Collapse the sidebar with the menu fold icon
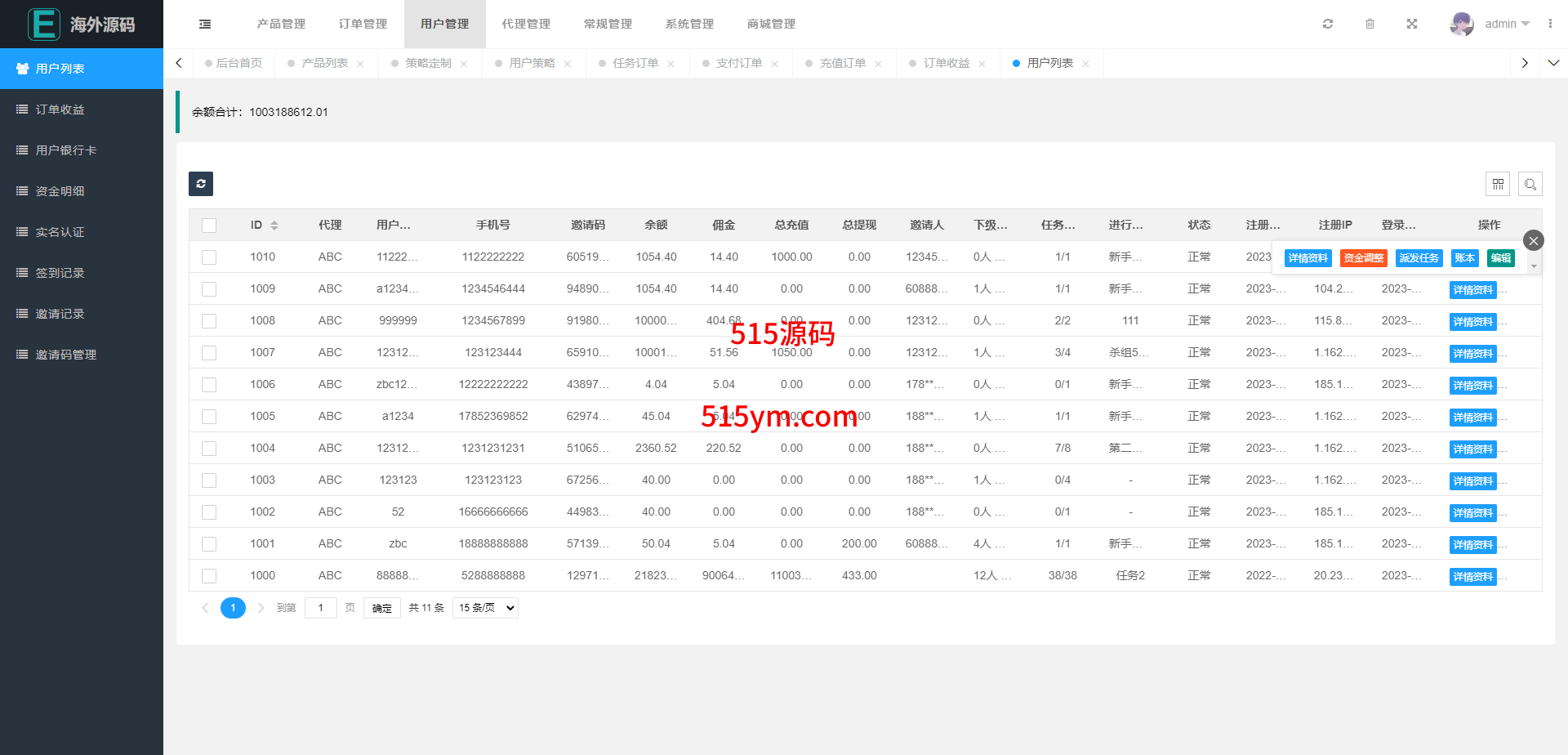 point(205,25)
